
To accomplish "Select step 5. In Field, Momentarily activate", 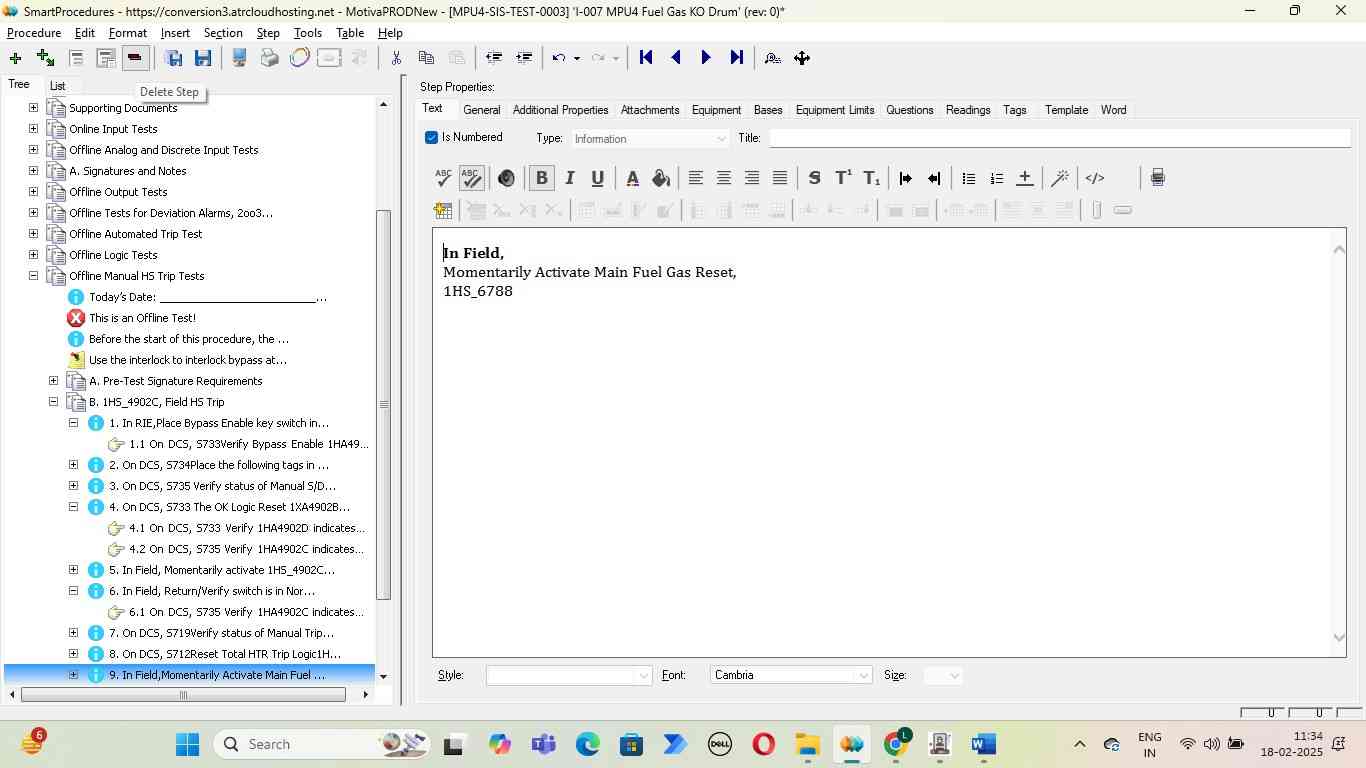I will click(x=221, y=570).
